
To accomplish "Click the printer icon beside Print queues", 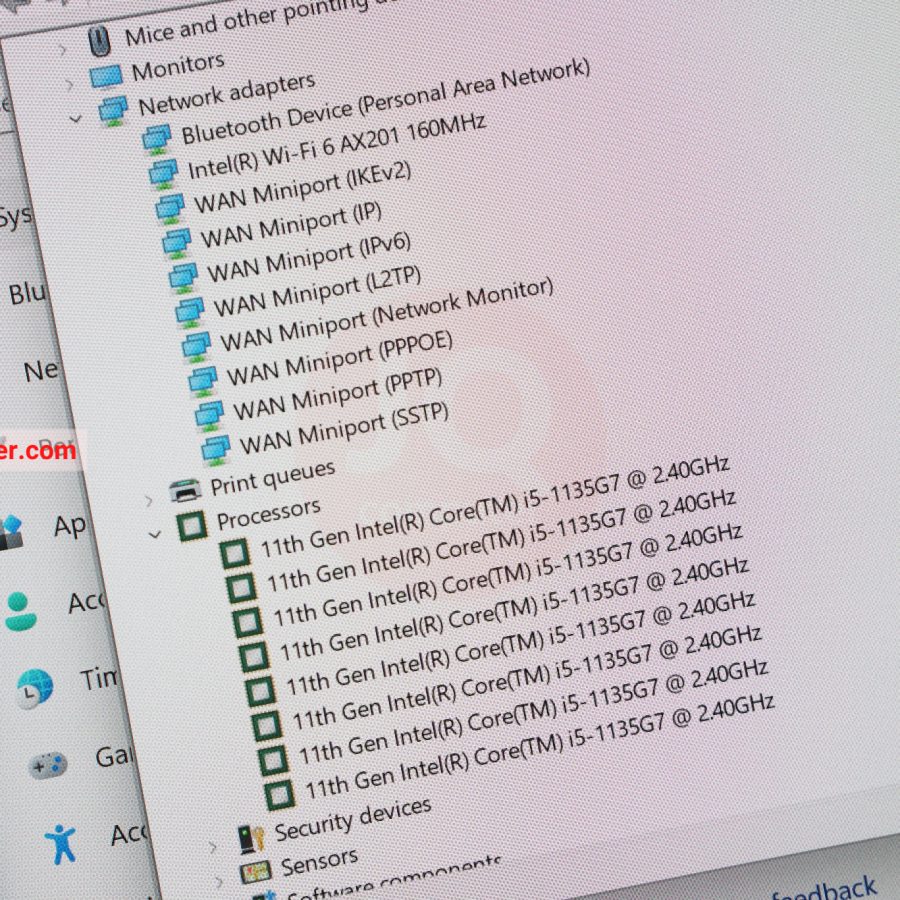I will tap(185, 490).
